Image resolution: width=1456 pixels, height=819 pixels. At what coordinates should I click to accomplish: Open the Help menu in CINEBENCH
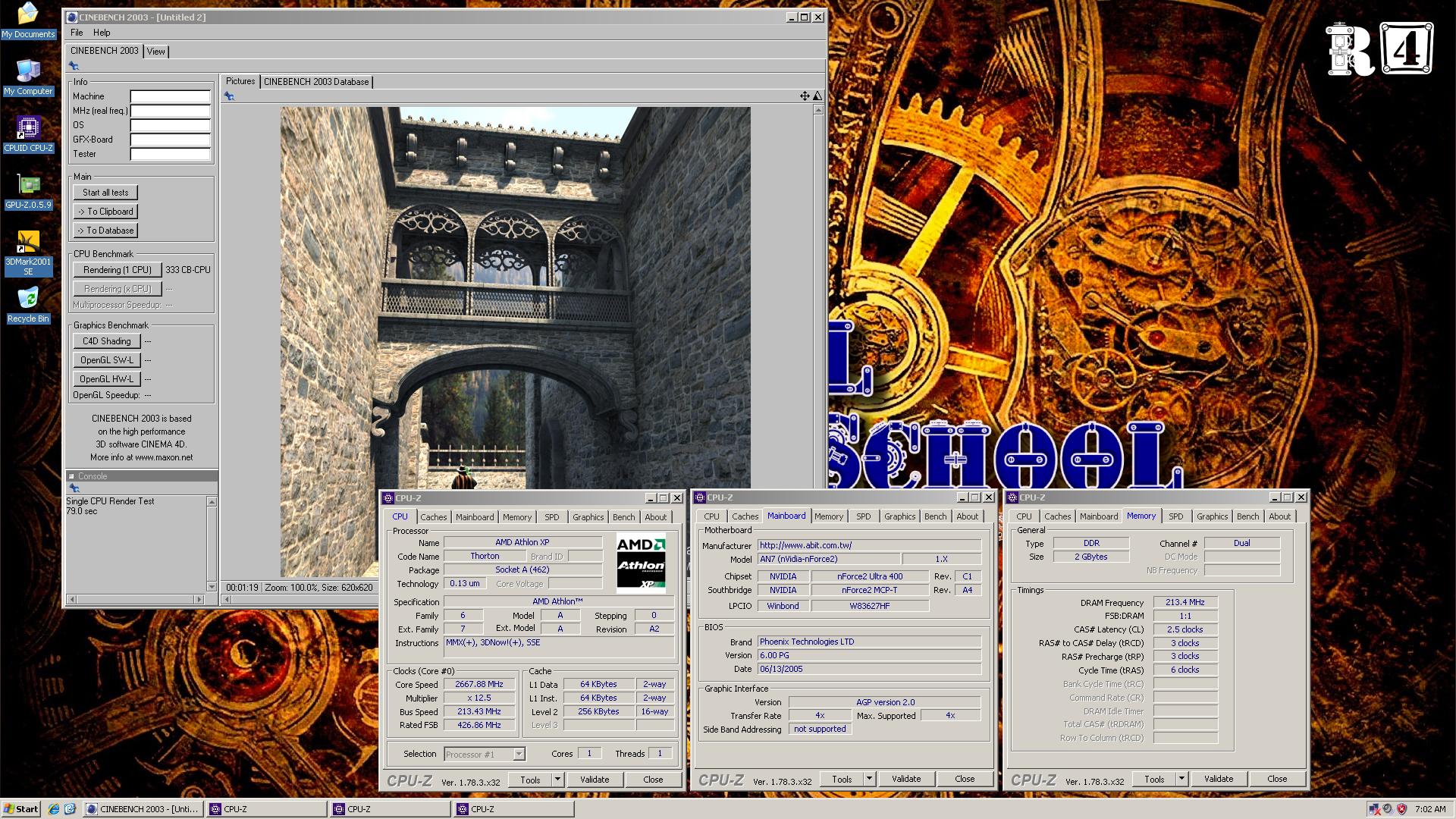pos(102,33)
